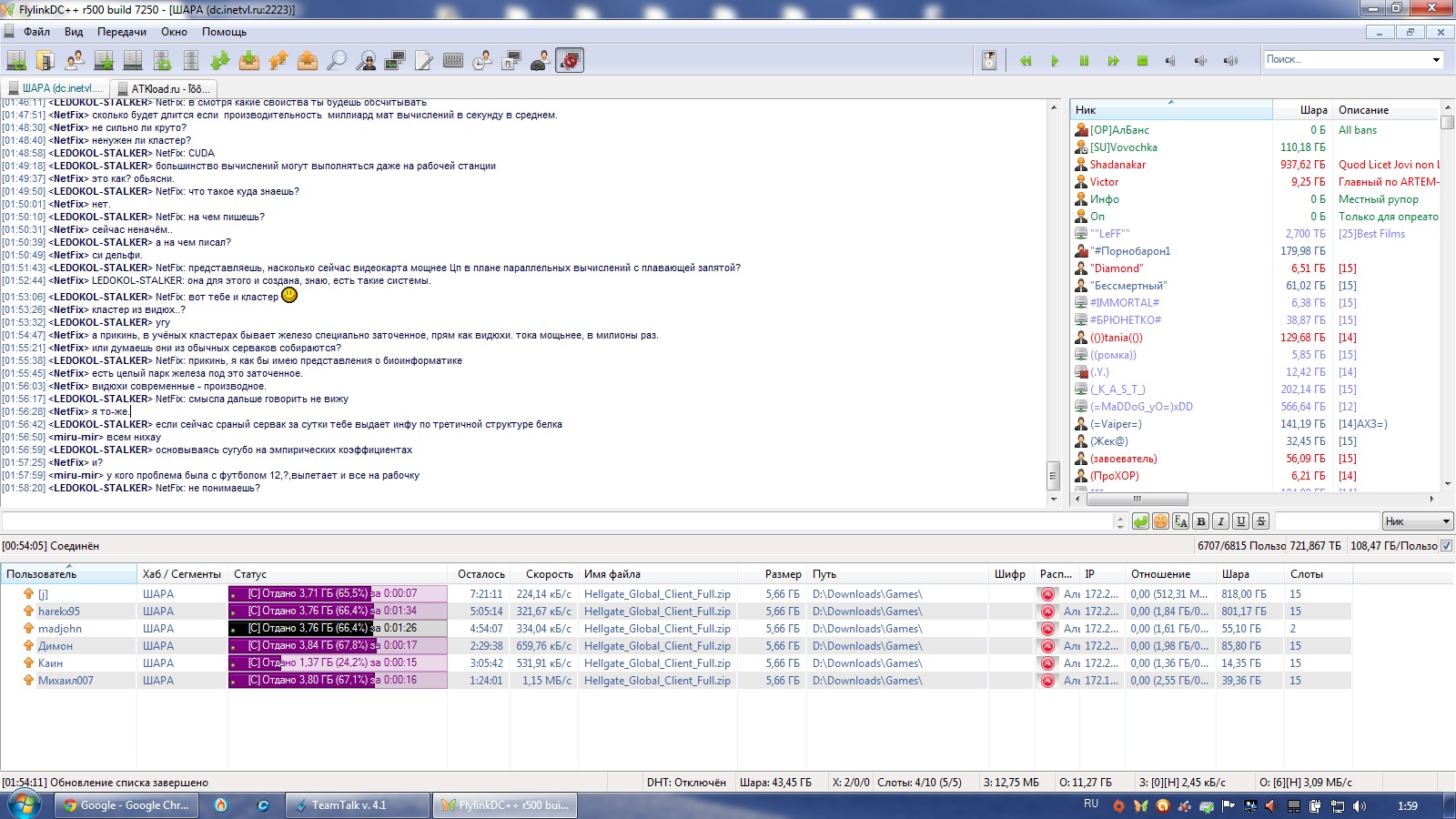Switch to Google Chrome taskbar button

coord(126,805)
